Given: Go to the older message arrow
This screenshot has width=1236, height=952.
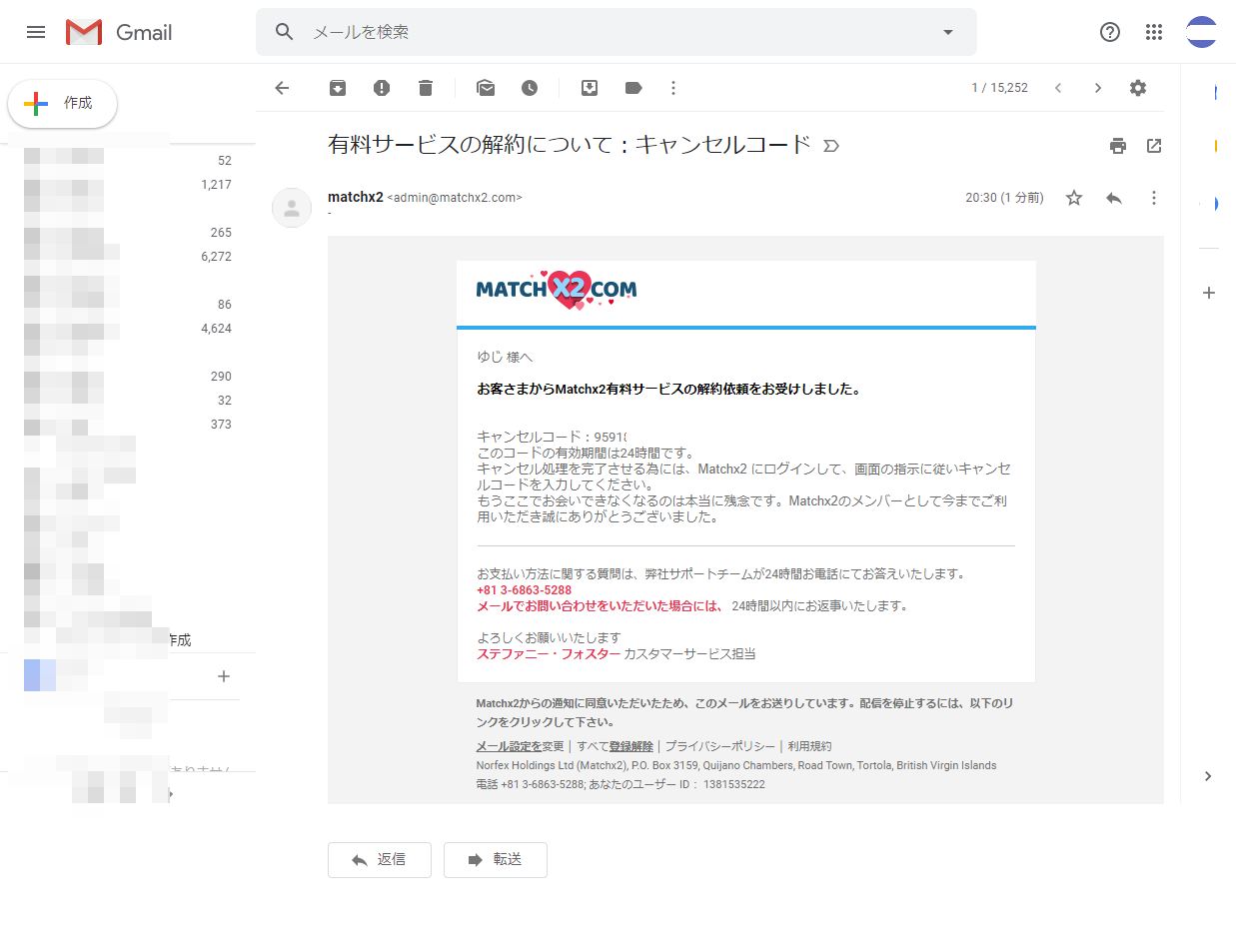Looking at the screenshot, I should pos(1098,88).
